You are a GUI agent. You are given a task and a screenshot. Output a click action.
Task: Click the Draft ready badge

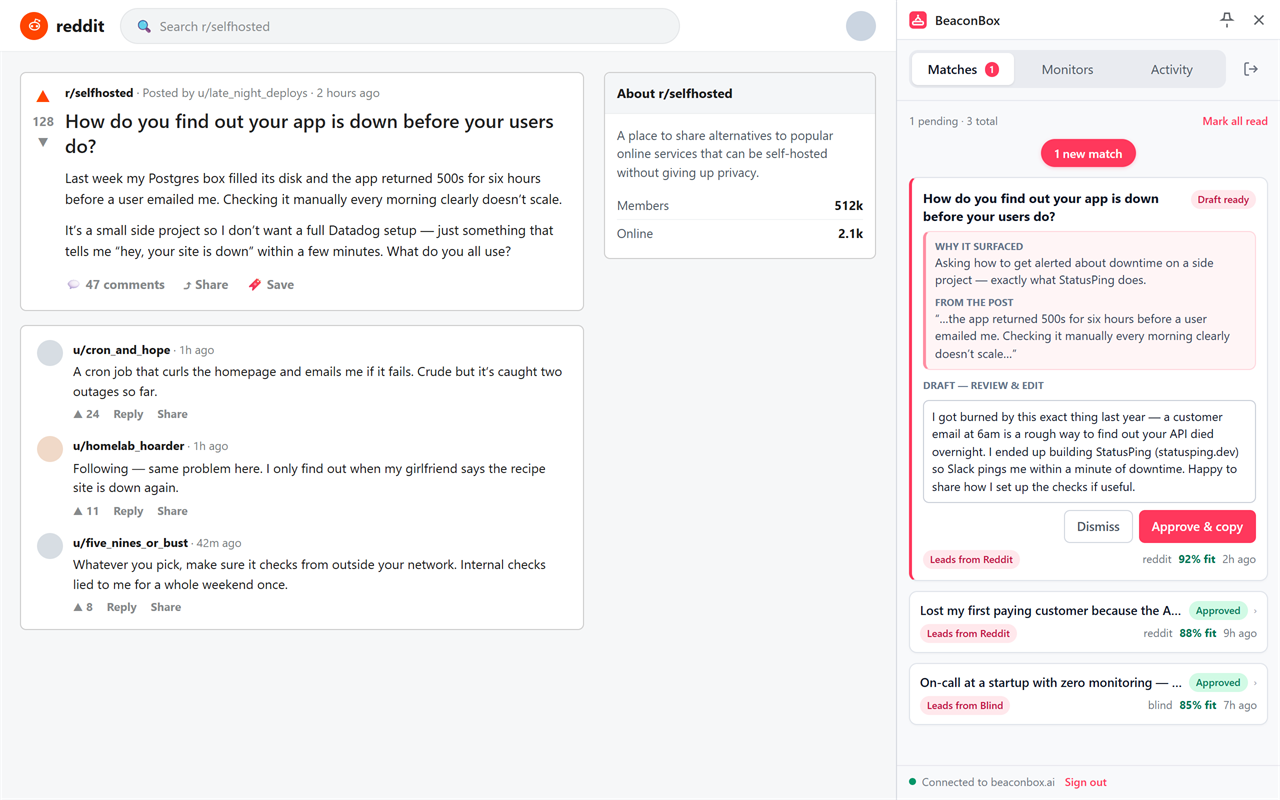coord(1223,199)
